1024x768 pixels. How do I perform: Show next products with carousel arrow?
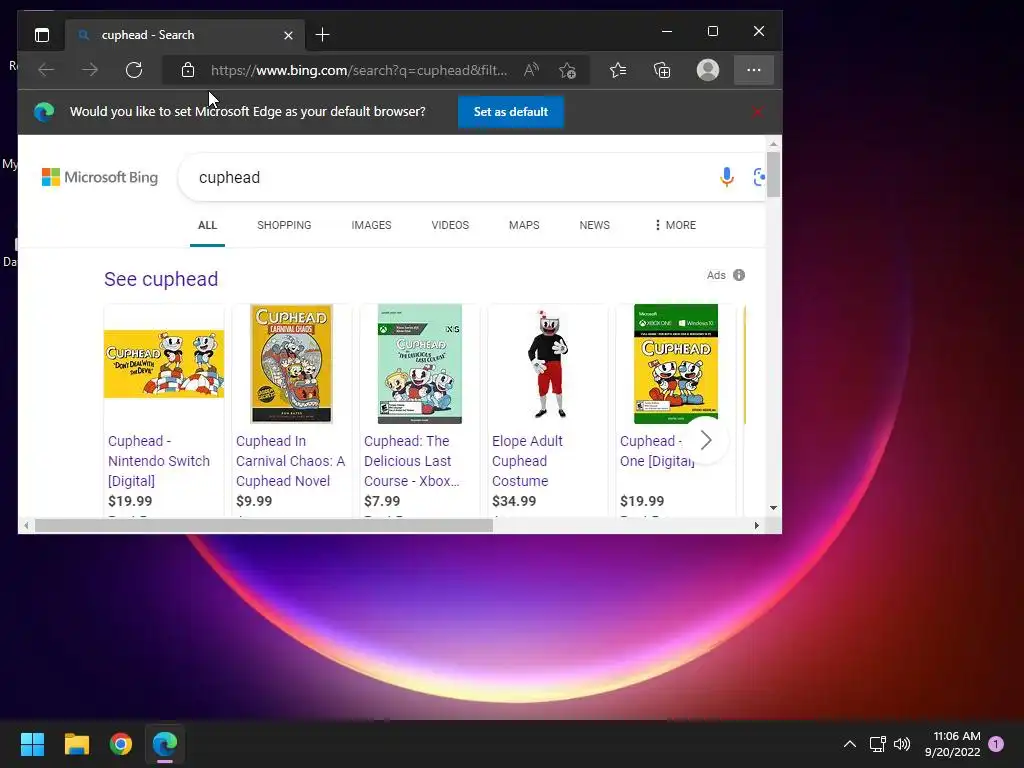coord(705,440)
